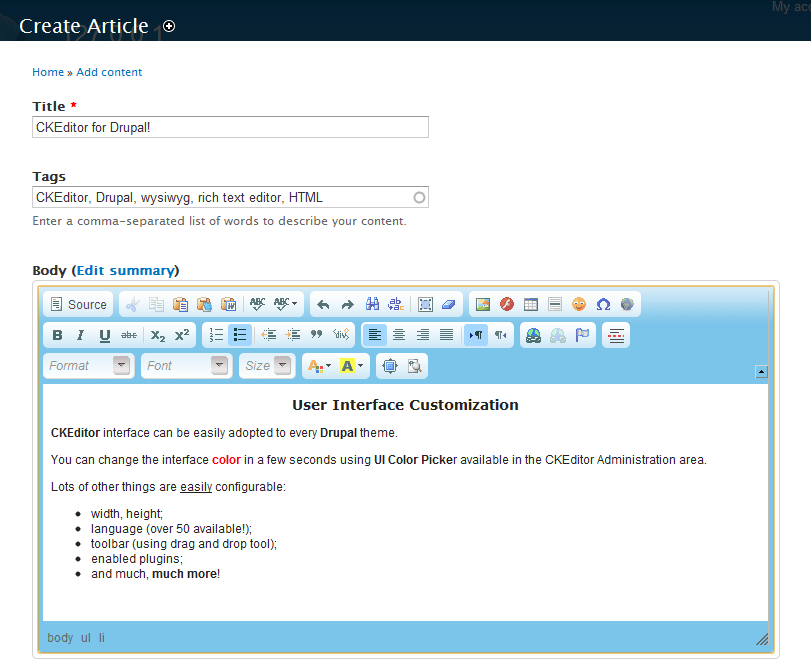Open the text Size dropdown
The height and width of the screenshot is (663, 811).
click(x=267, y=365)
